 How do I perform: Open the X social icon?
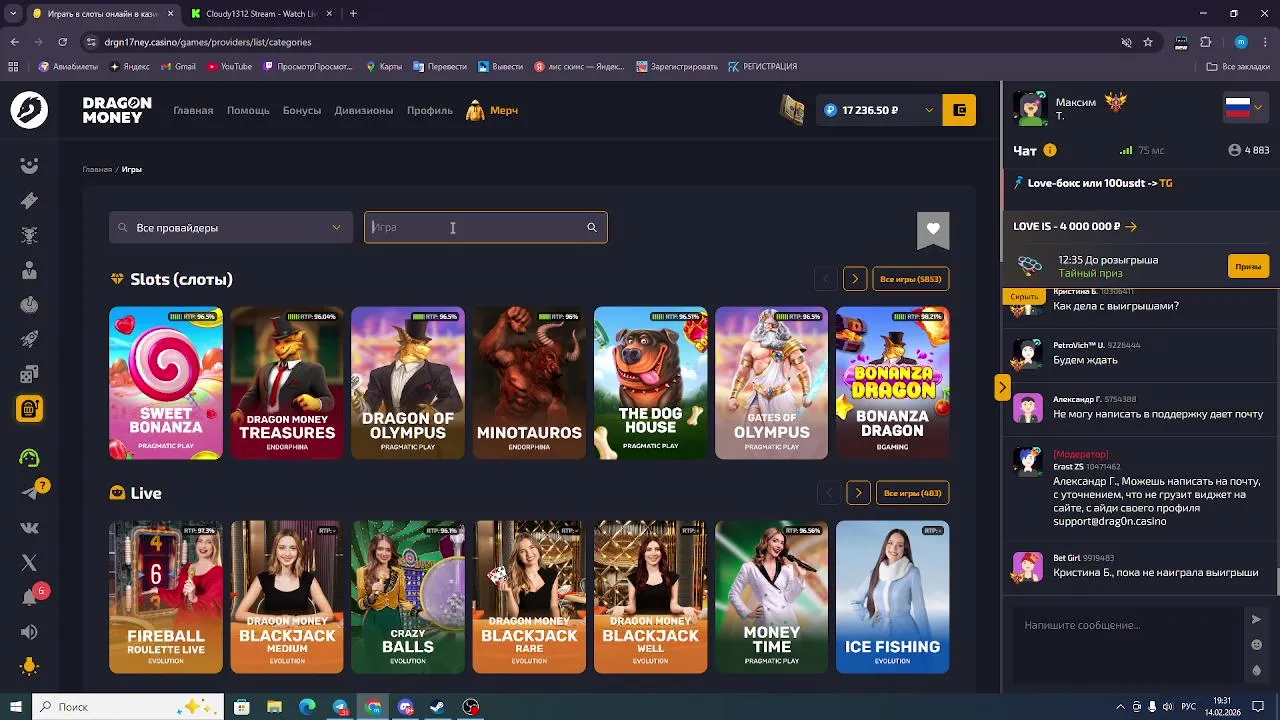point(29,563)
